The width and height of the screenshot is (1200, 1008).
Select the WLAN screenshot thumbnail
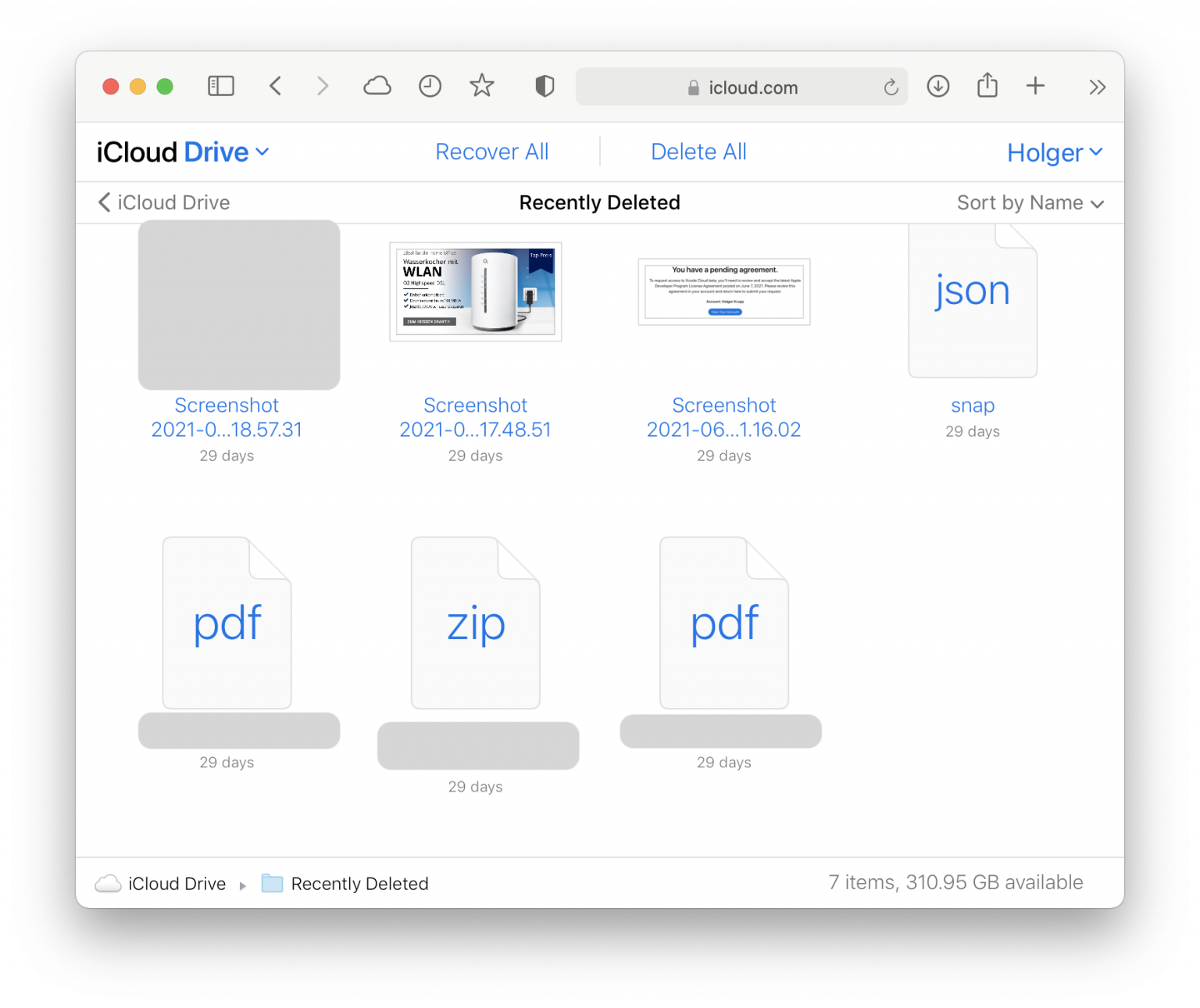pos(476,291)
